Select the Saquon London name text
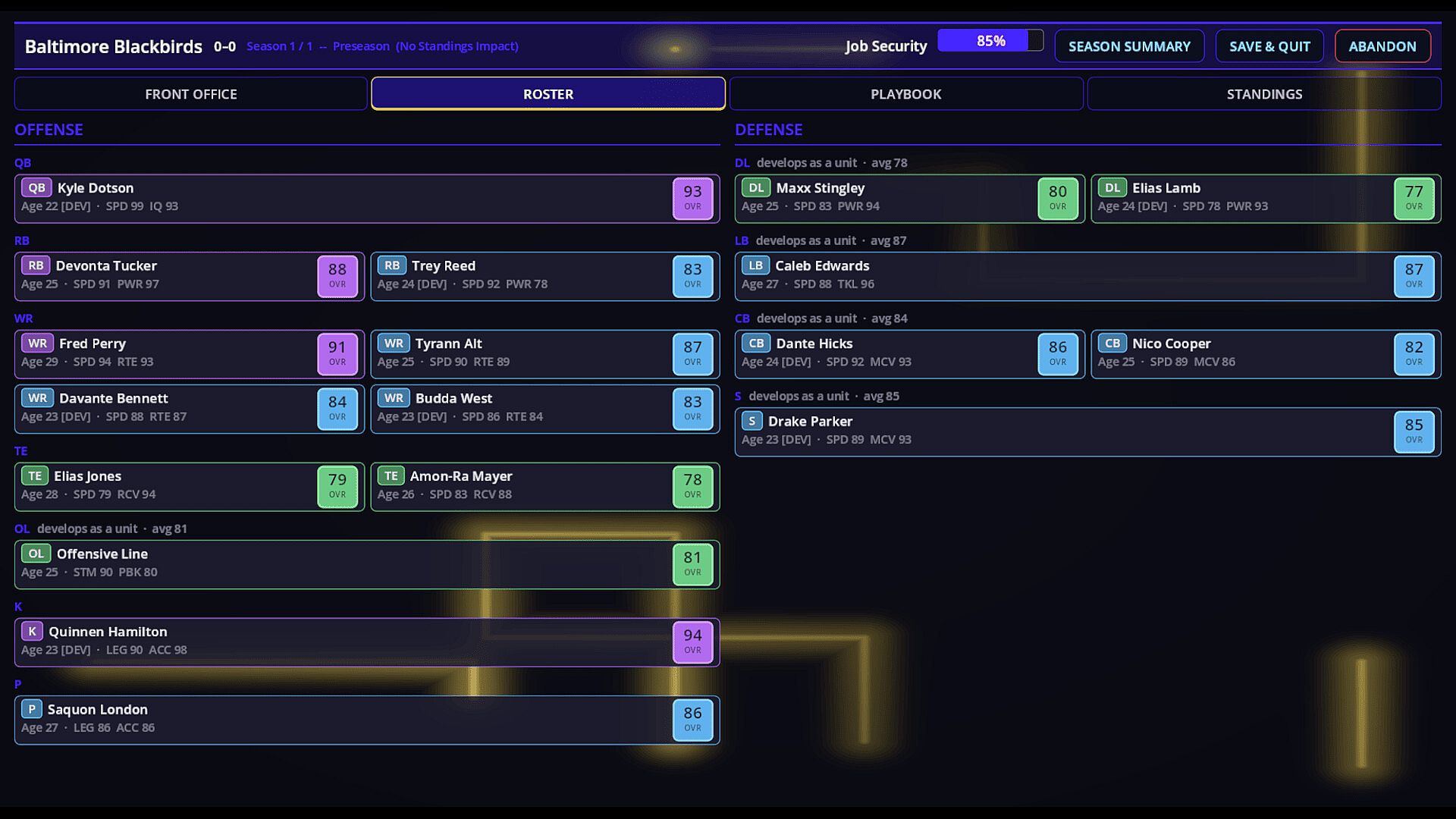The image size is (1456, 819). [98, 710]
